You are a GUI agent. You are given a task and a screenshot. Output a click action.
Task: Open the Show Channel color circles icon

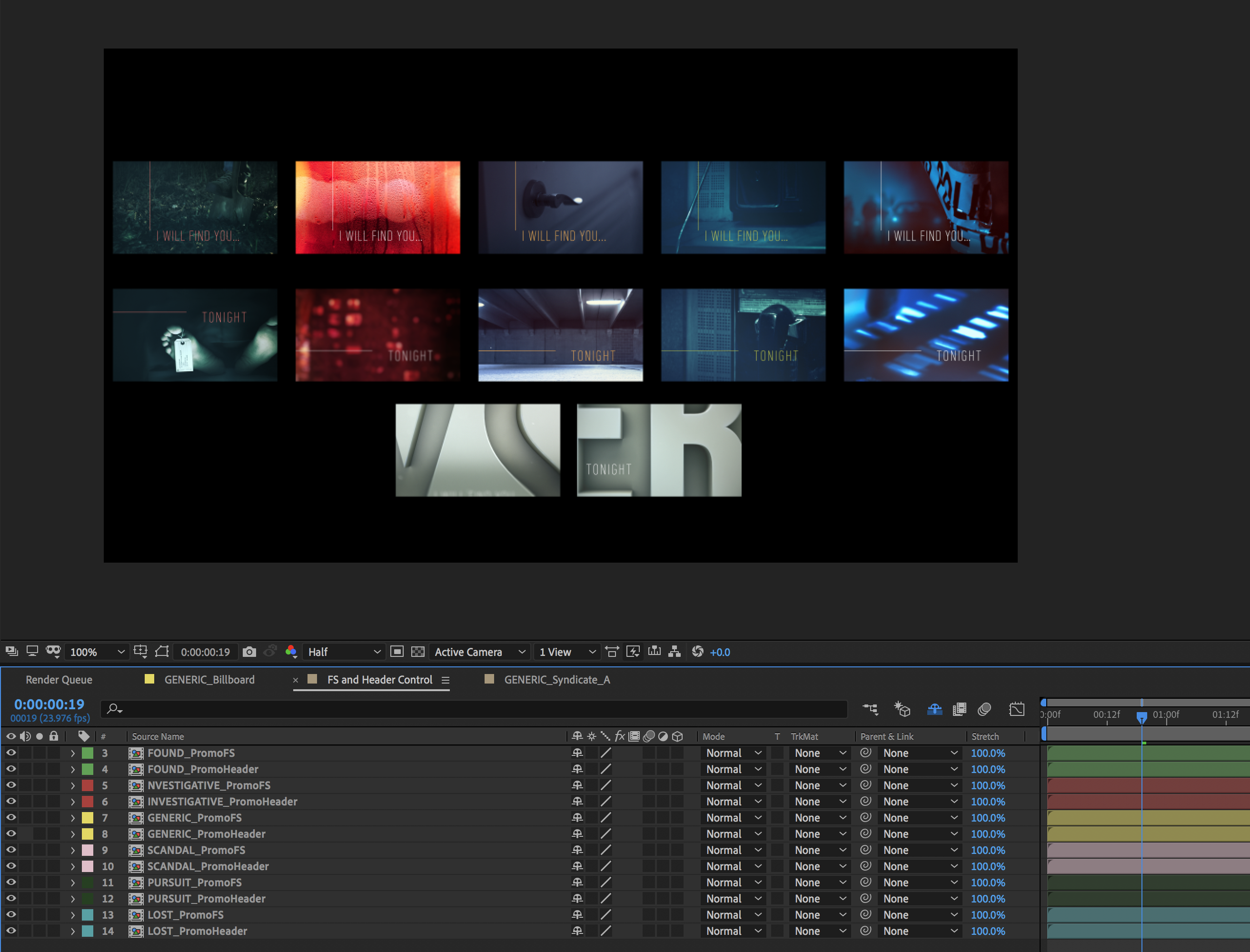click(291, 652)
